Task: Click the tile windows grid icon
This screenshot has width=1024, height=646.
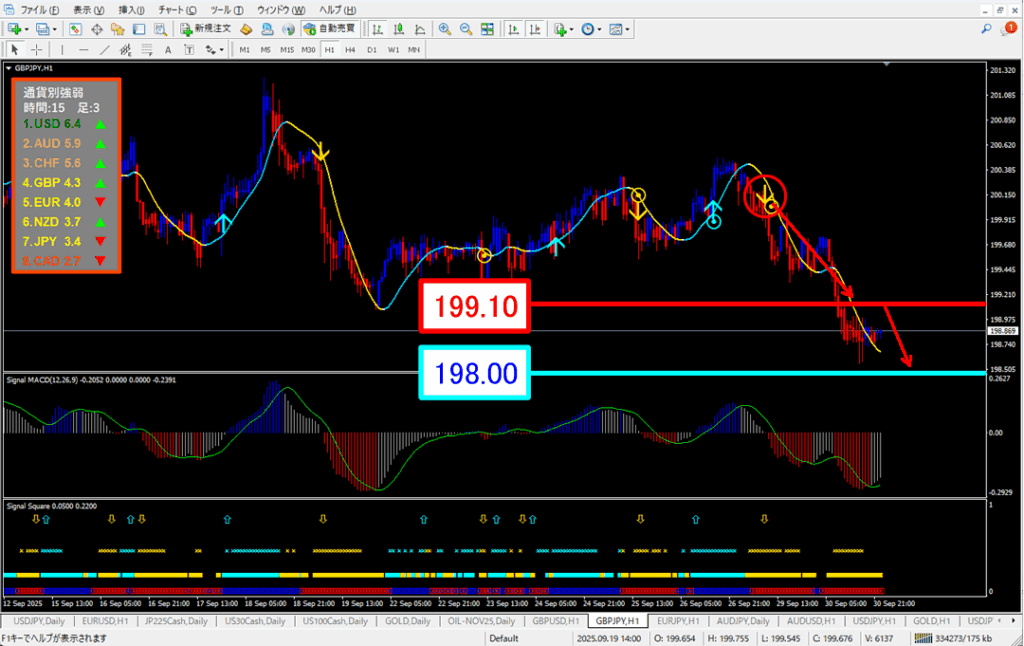Action: coord(487,29)
